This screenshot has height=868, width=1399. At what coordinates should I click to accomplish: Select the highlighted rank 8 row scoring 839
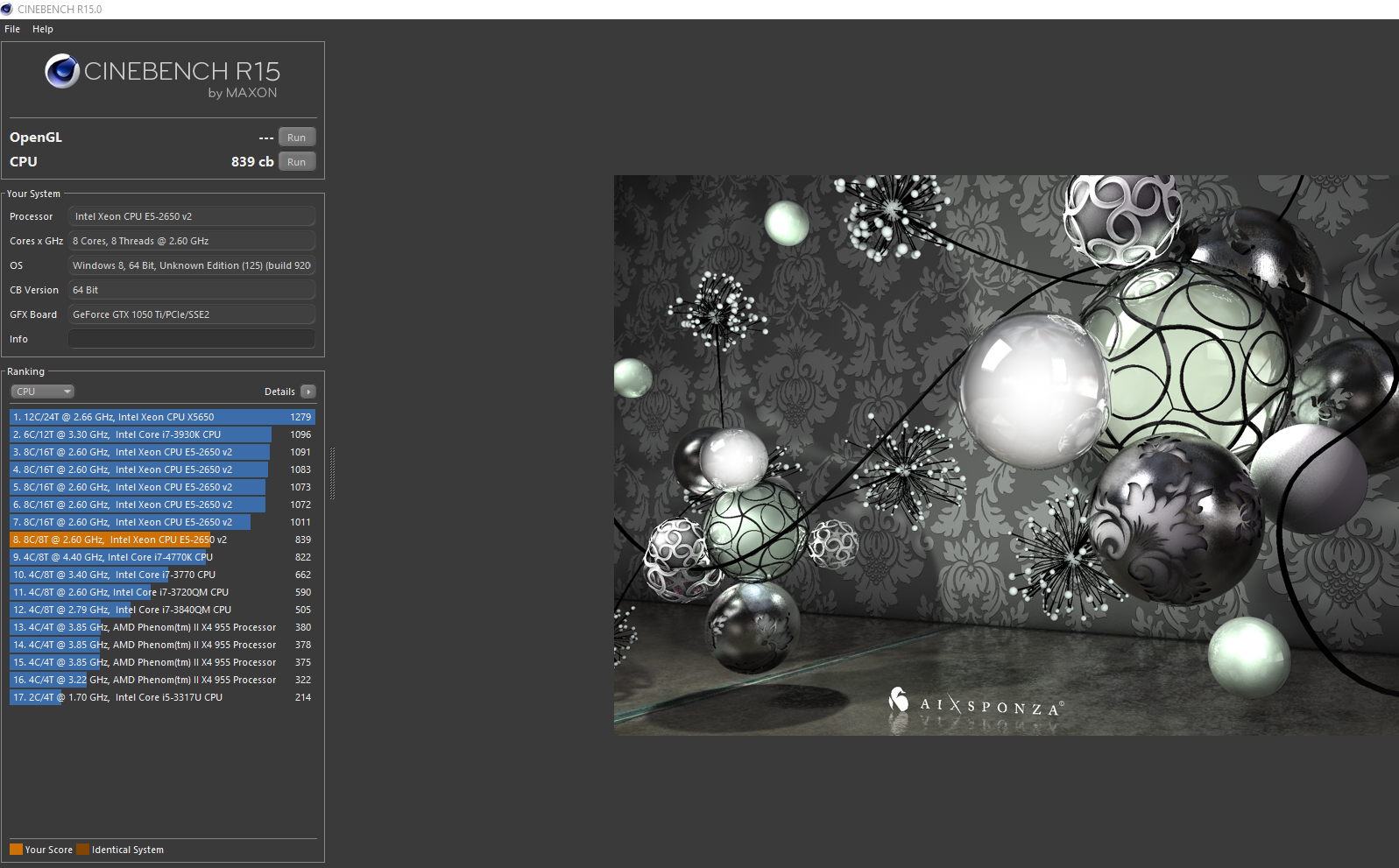pyautogui.click(x=162, y=540)
